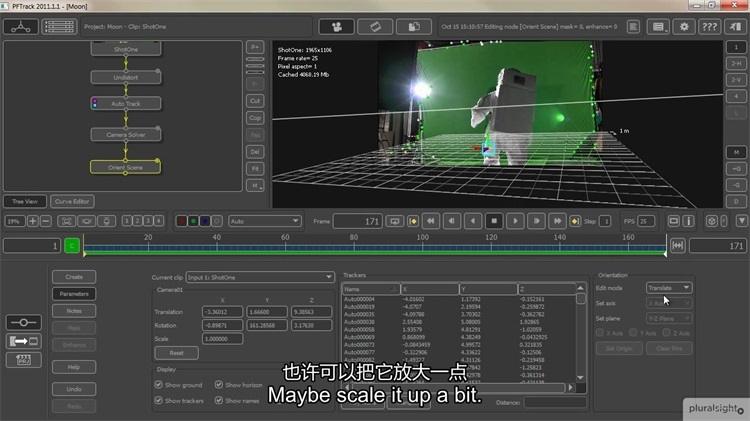Click the zoom out minus icon

point(45,221)
